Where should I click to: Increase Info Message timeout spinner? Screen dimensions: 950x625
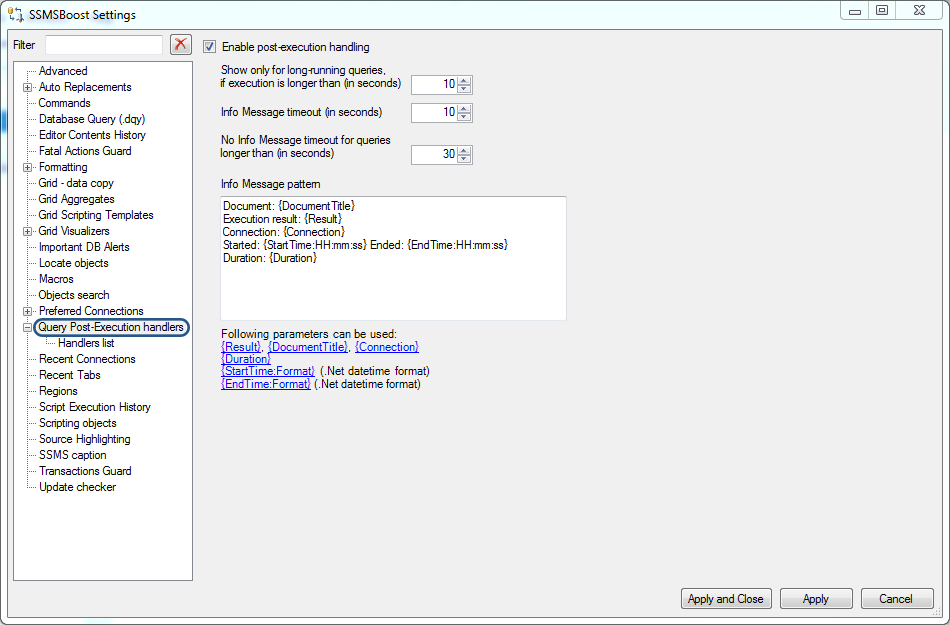coord(464,108)
